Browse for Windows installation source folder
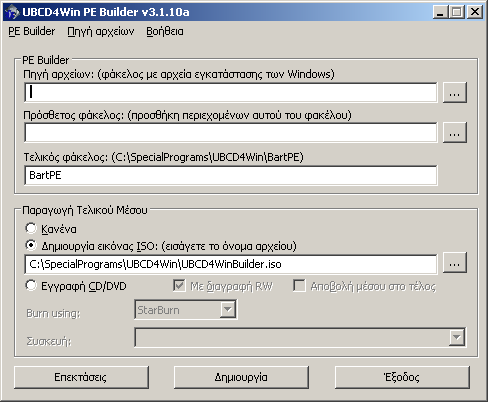 click(455, 93)
